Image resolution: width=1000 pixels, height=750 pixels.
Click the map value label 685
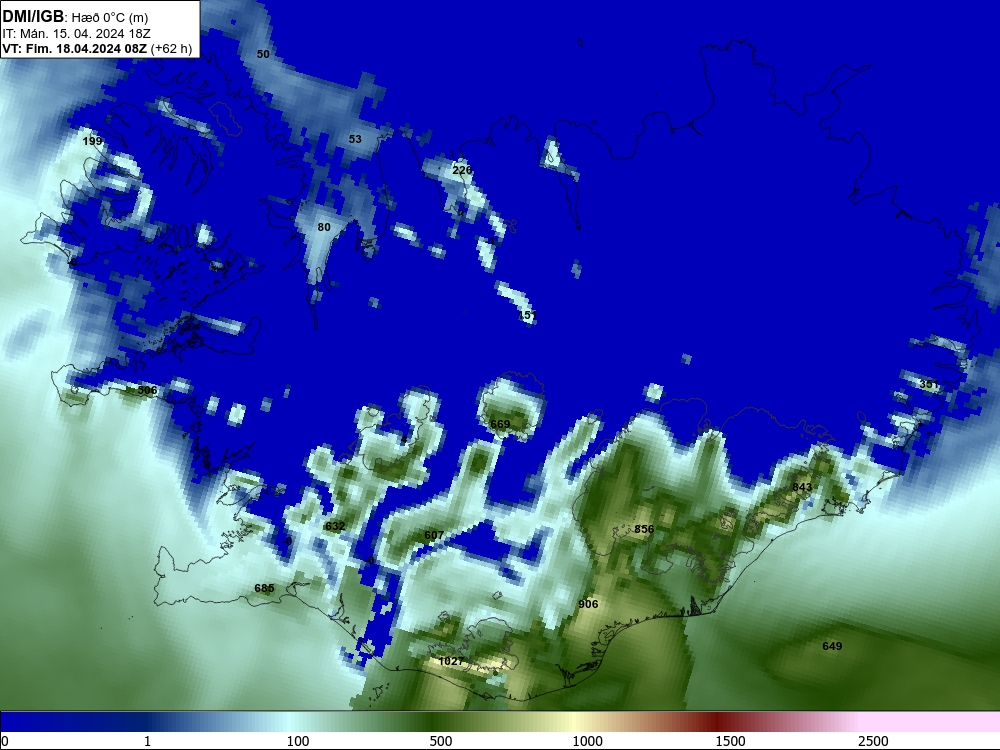(x=264, y=588)
